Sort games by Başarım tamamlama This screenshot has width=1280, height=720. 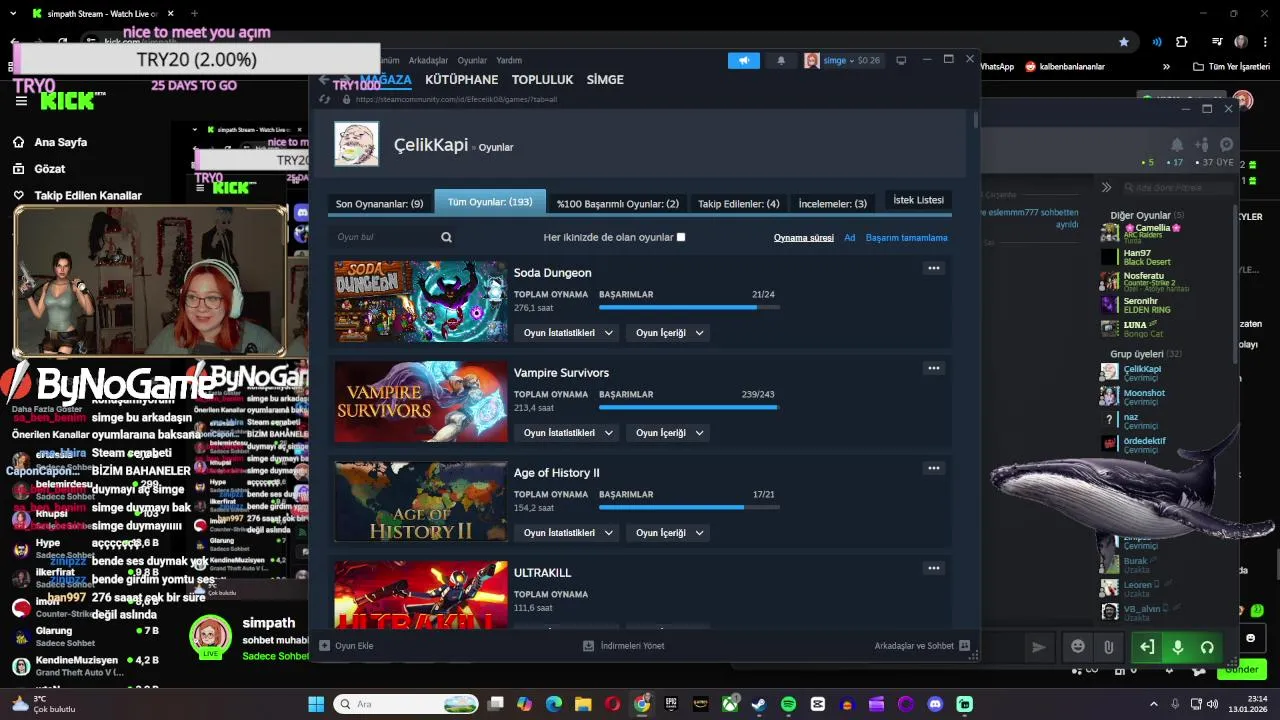pyautogui.click(x=907, y=238)
